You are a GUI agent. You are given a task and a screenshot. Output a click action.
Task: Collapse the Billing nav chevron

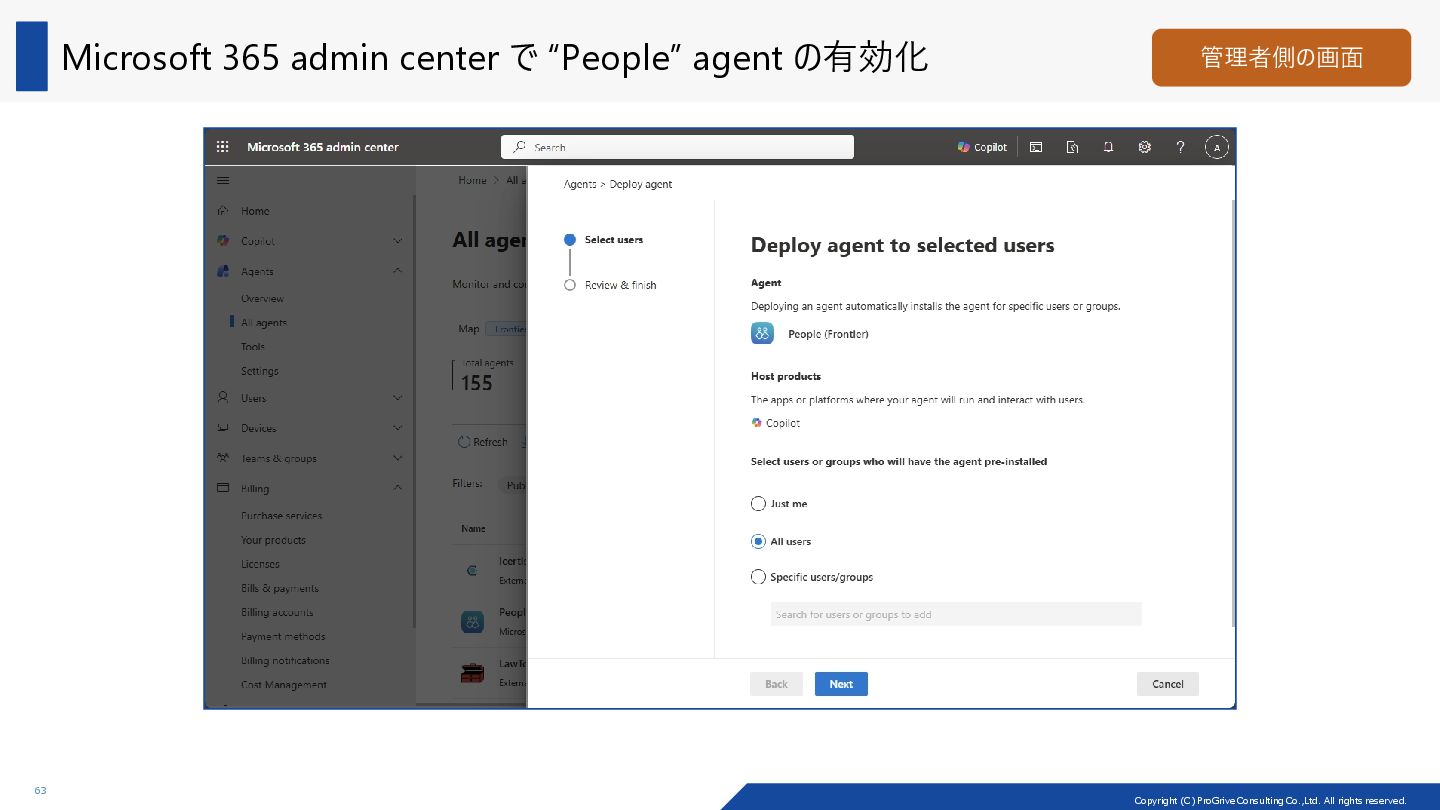[398, 488]
